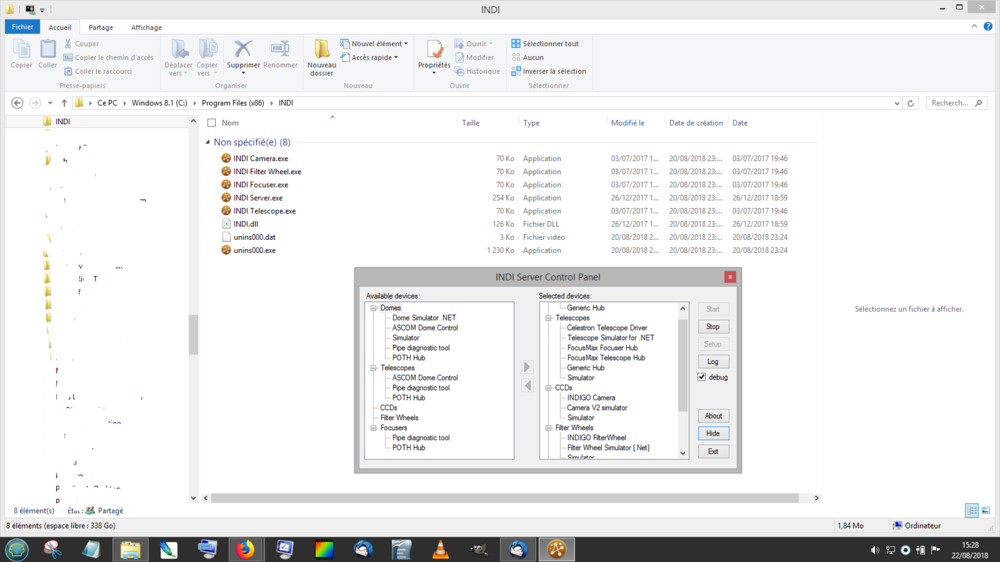Click the Recherche search field
This screenshot has height=562, width=1000.
point(956,103)
